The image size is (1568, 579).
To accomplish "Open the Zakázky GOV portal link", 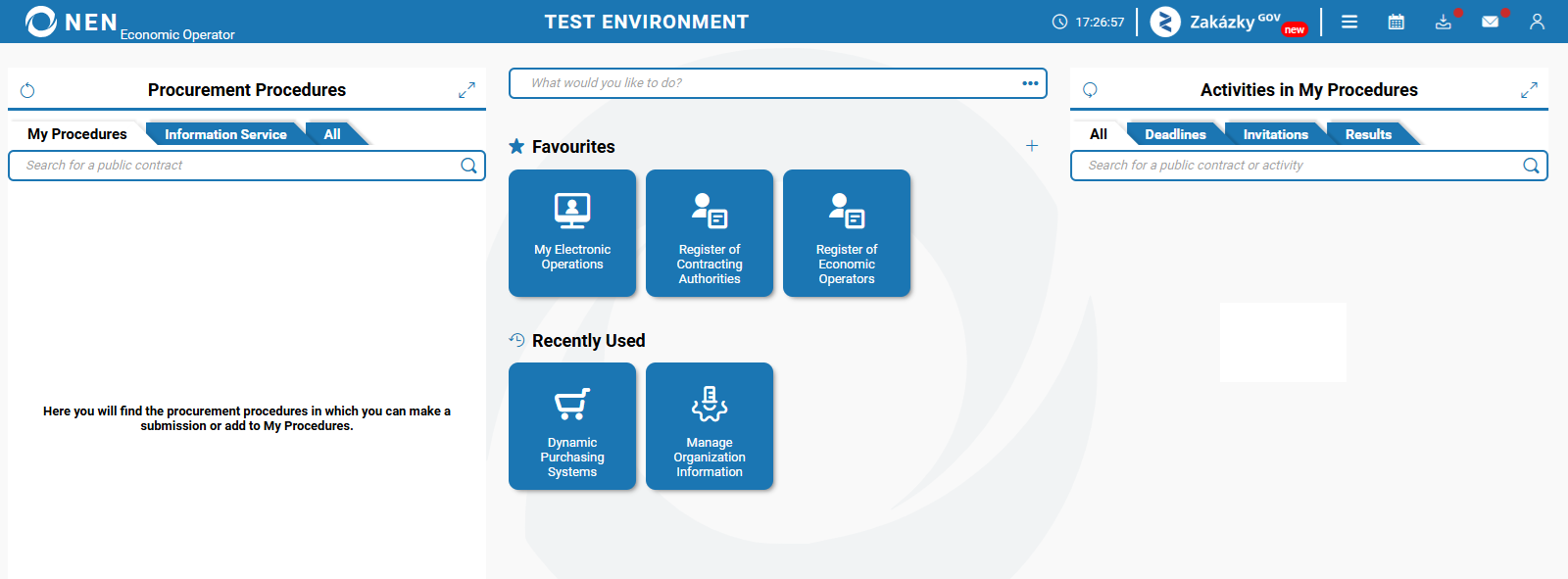I will [1229, 22].
